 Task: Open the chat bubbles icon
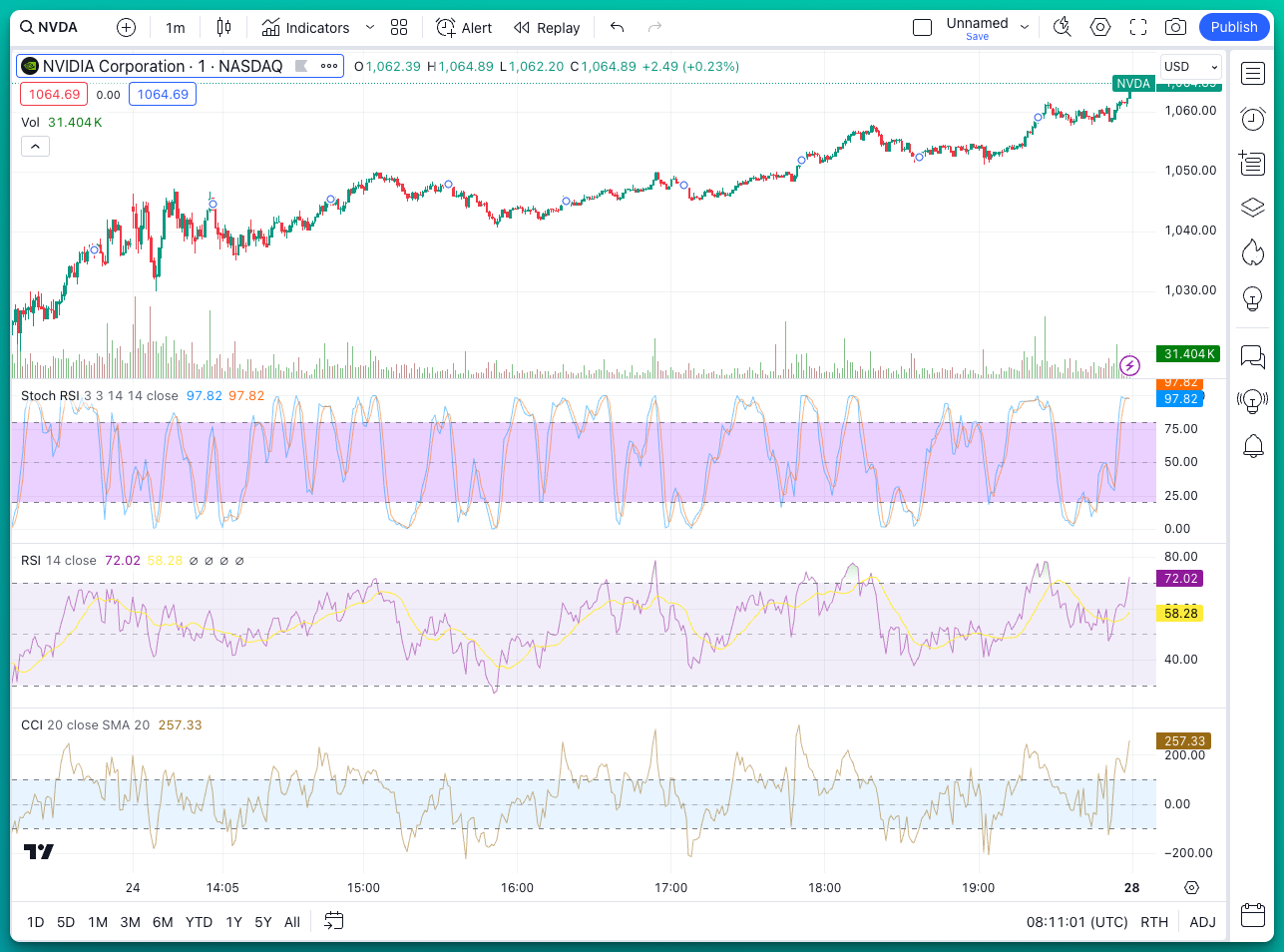pyautogui.click(x=1253, y=356)
